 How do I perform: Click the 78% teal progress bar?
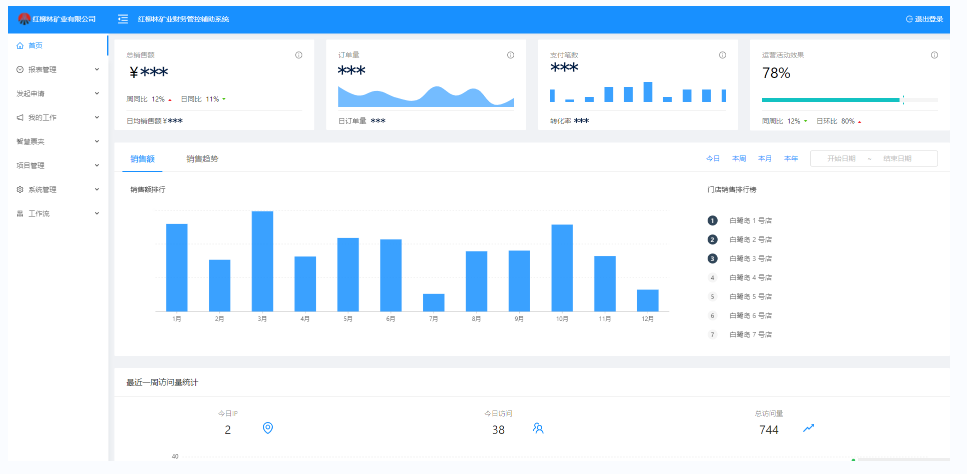pyautogui.click(x=831, y=99)
